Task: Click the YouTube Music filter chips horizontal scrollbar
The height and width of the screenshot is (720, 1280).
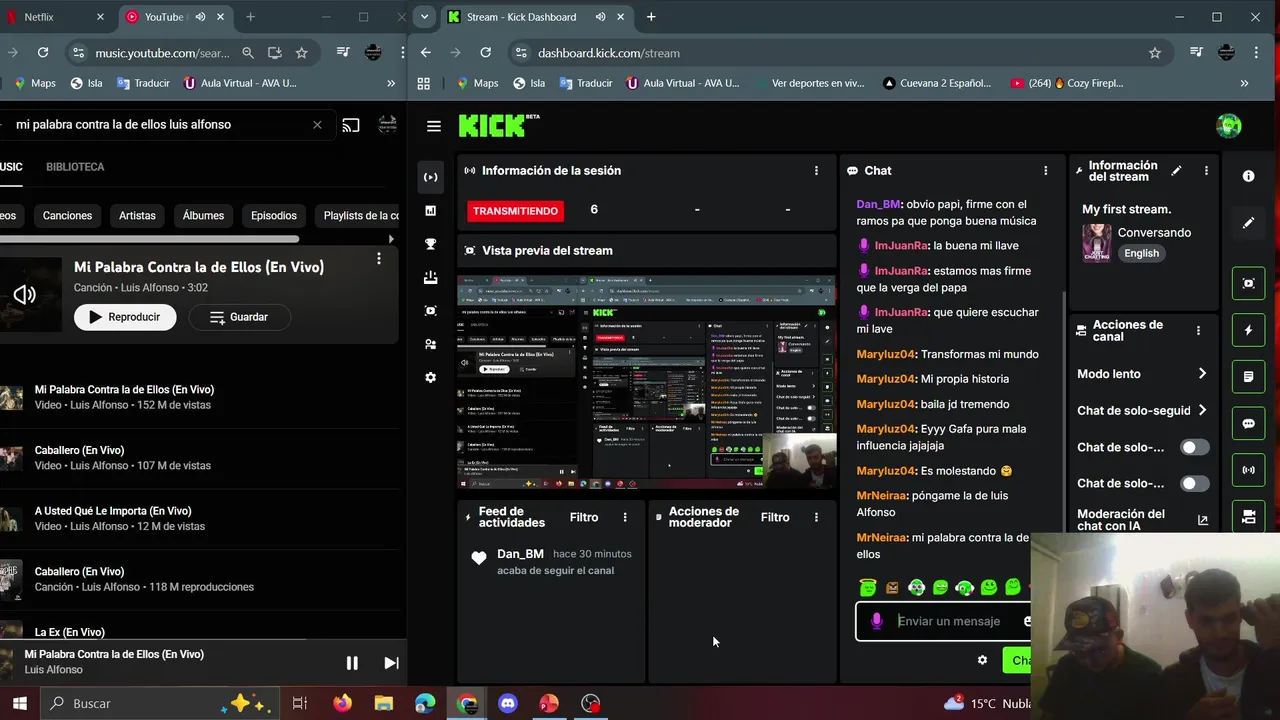Action: pyautogui.click(x=150, y=239)
